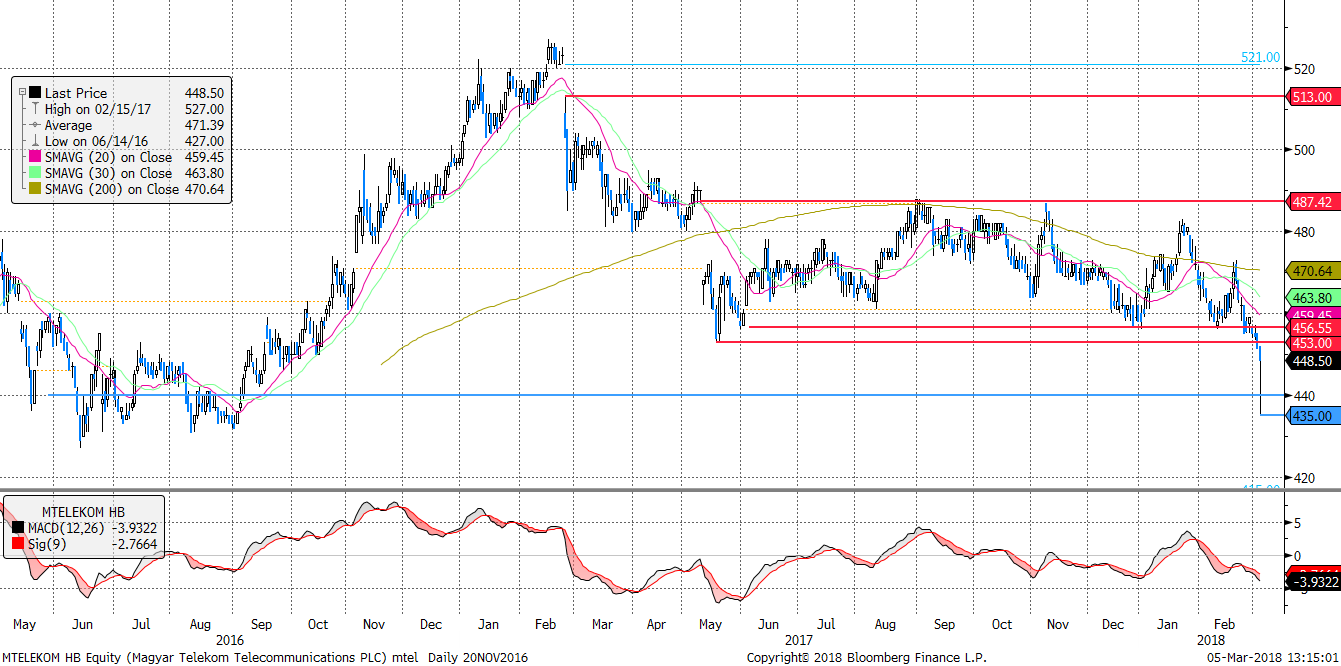Viewport: 1341px width, 666px height.
Task: Collapse the Last Price legend tree
Action: tap(21, 93)
